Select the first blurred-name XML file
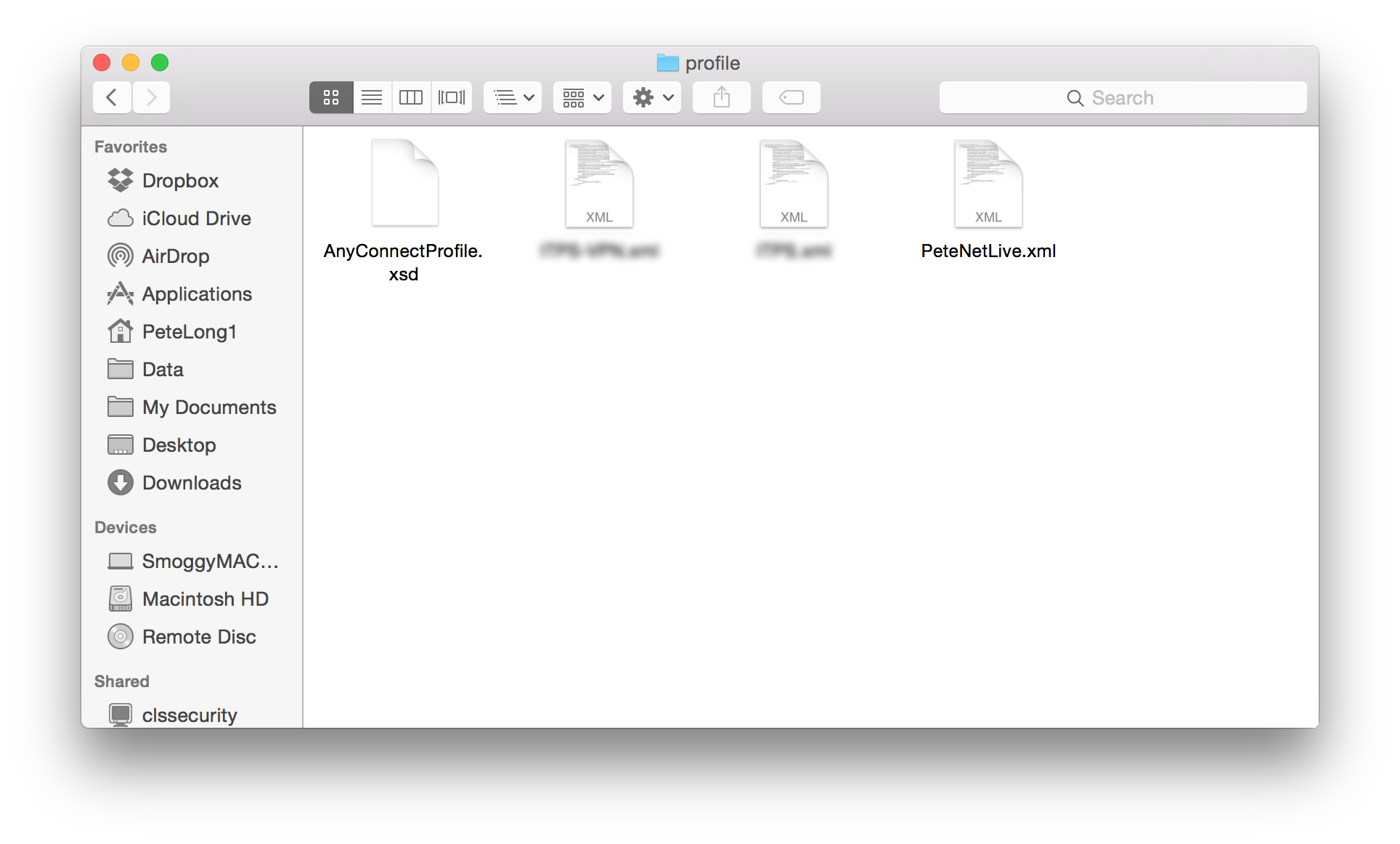 click(x=599, y=183)
